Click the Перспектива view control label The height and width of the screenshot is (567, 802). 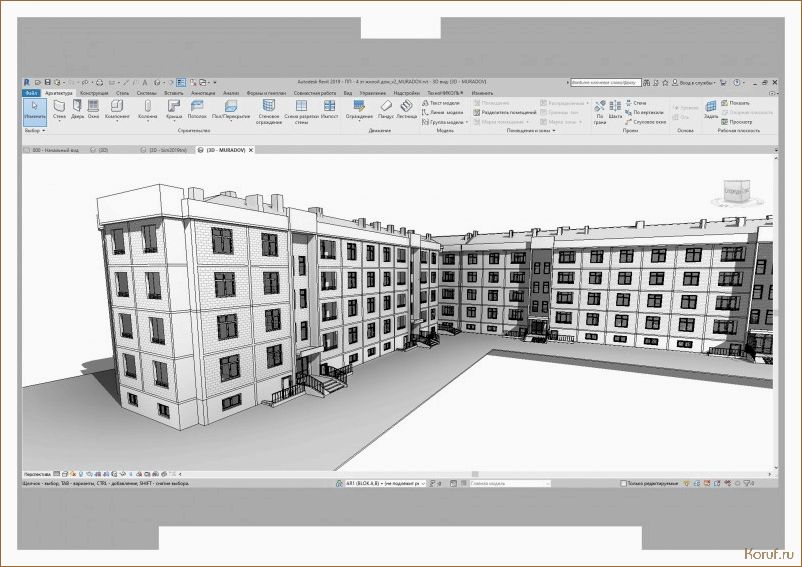[37, 474]
